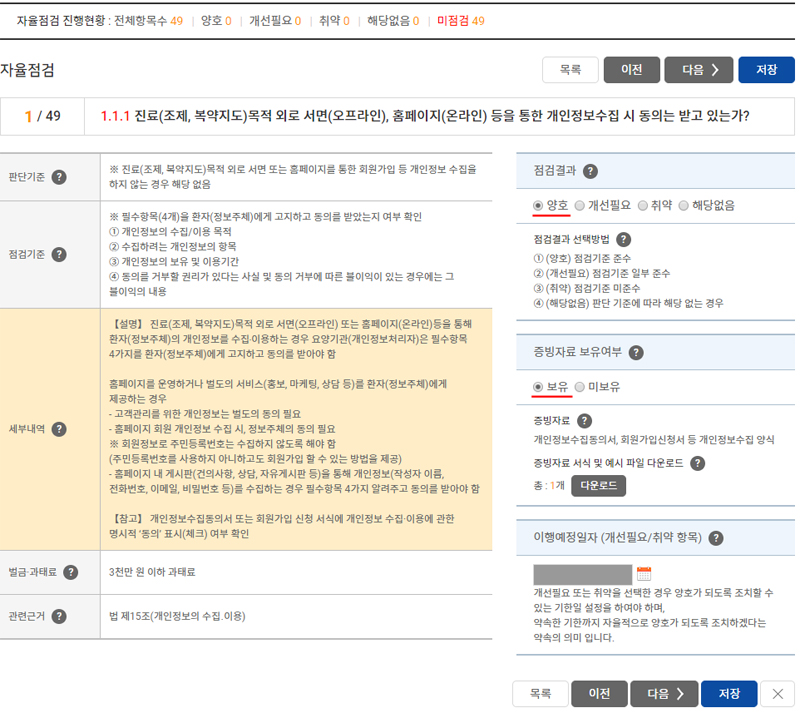Click help icon next to 점검기준
Viewport: 800px width, 713px height.
(x=59, y=255)
